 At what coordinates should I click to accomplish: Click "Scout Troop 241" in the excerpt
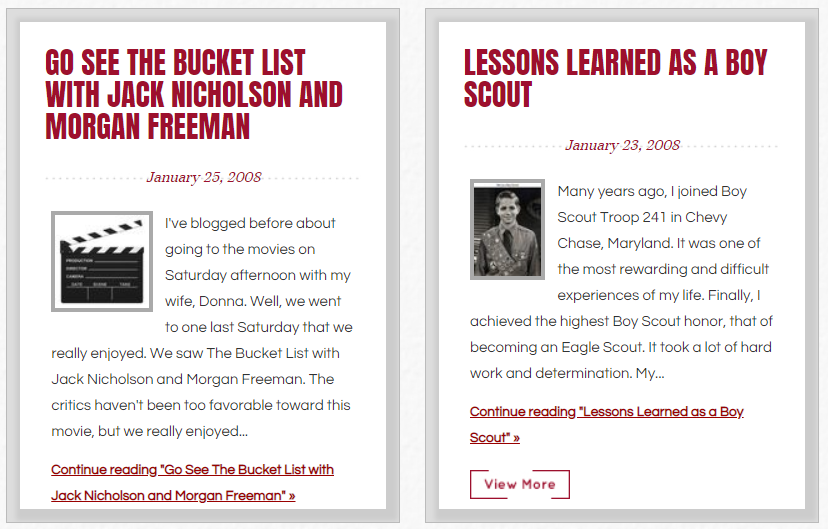[615, 217]
